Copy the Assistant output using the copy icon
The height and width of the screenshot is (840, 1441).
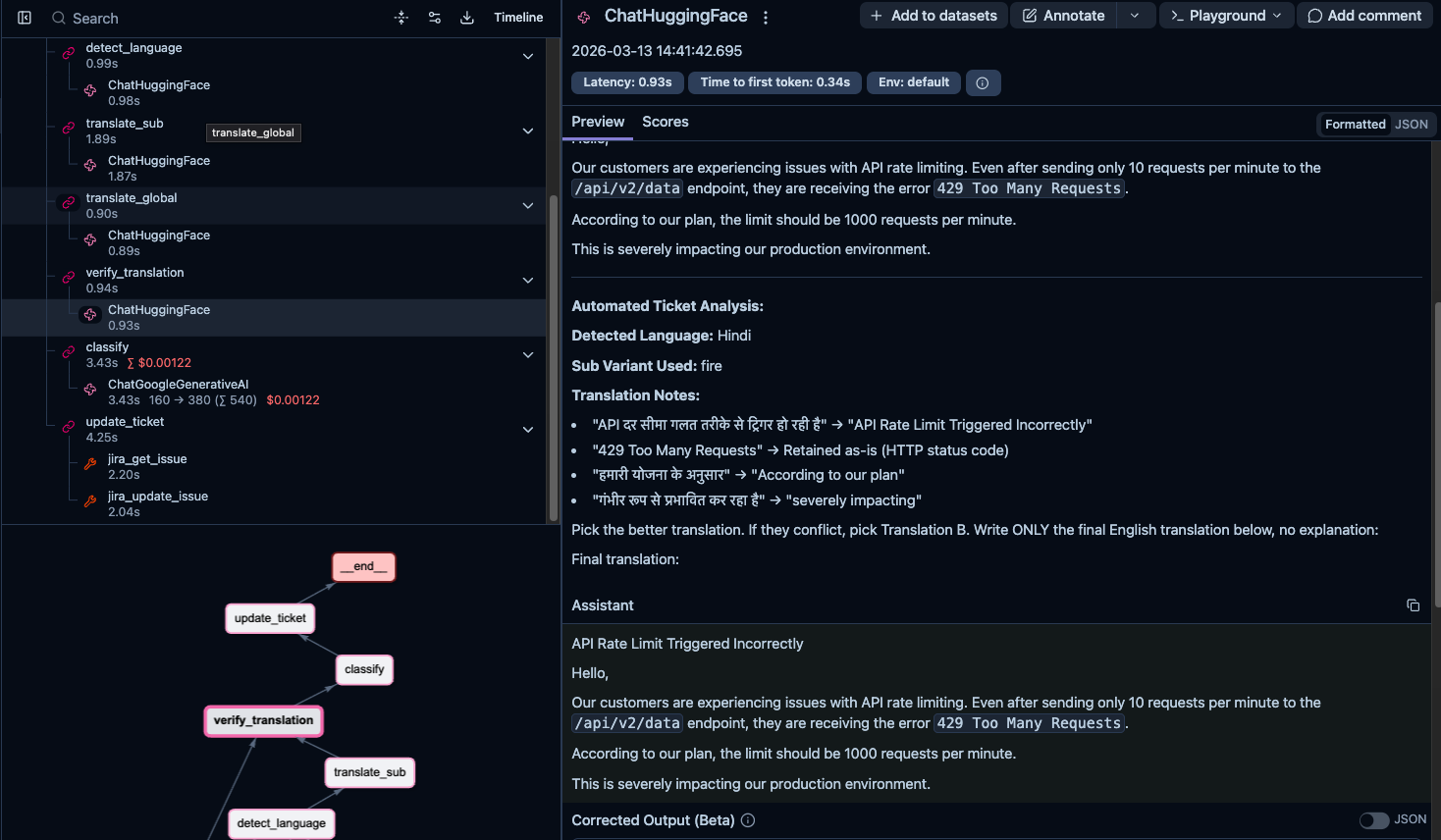point(1413,605)
